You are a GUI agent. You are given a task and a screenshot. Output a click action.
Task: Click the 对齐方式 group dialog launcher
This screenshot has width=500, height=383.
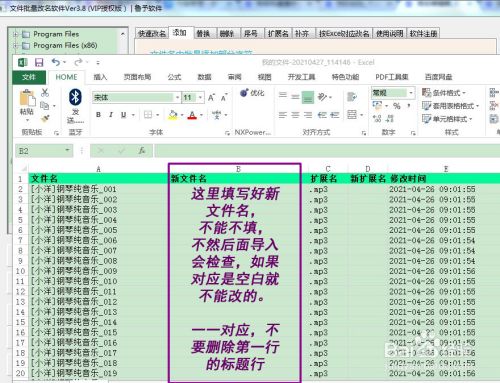click(363, 133)
